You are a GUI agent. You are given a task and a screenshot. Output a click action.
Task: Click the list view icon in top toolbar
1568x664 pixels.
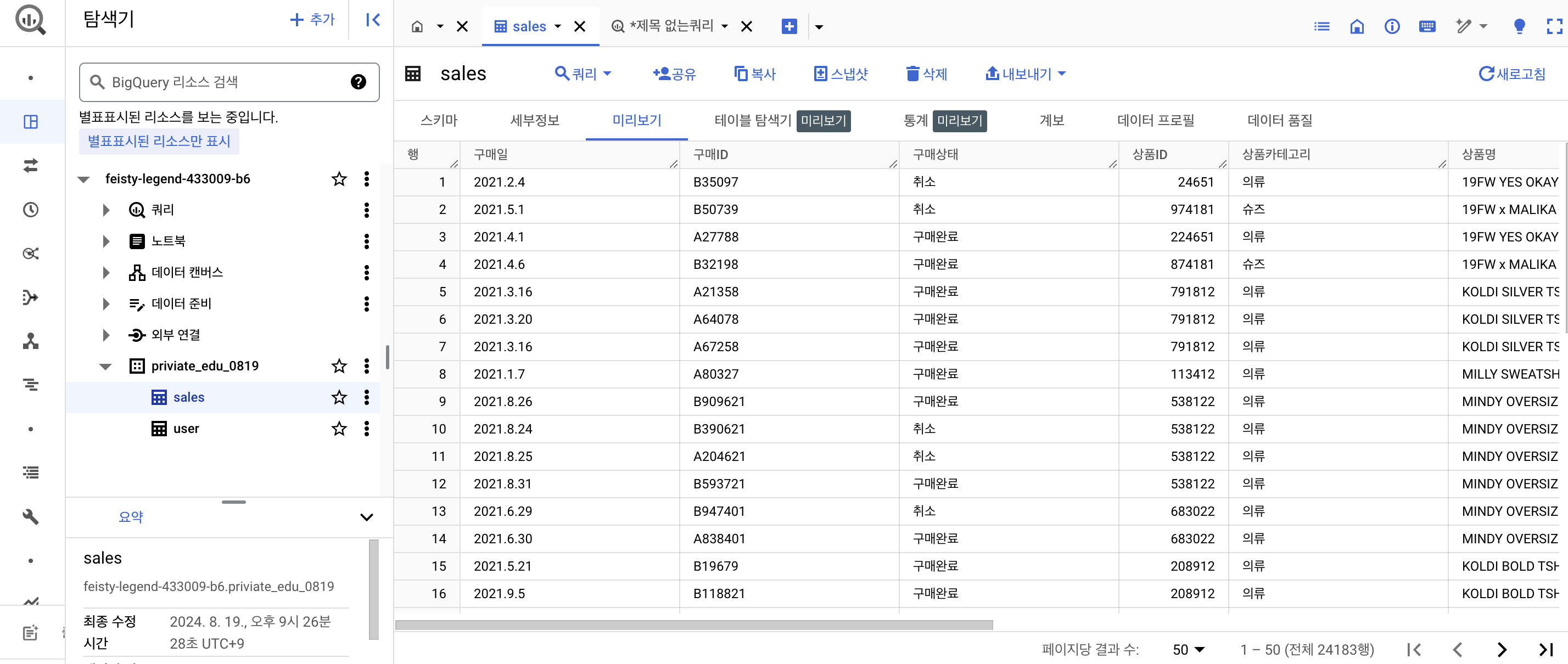tap(1321, 26)
